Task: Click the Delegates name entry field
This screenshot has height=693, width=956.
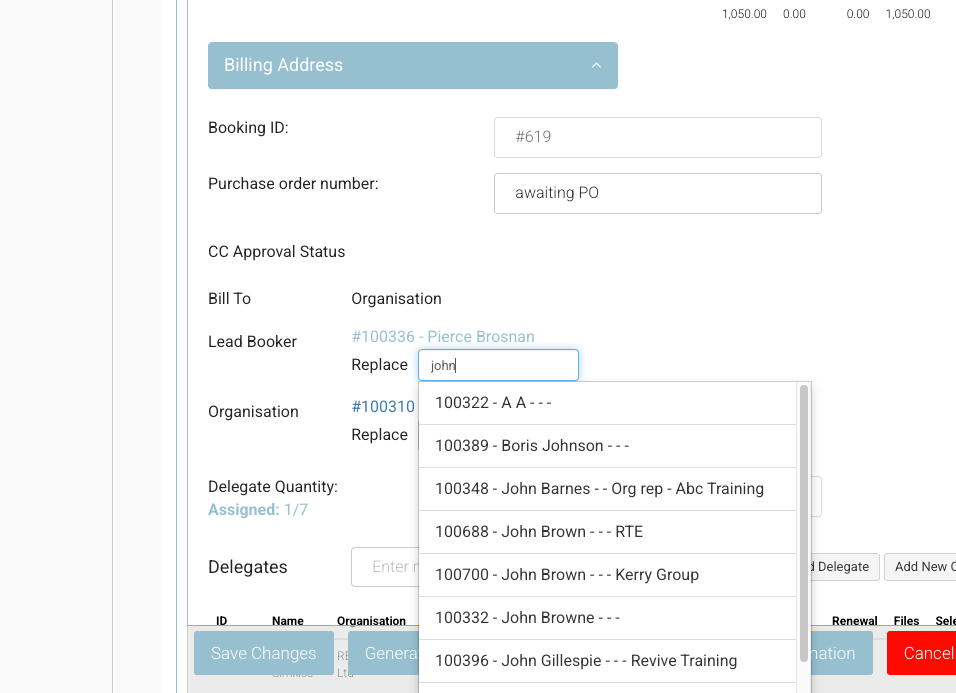Action: click(385, 567)
